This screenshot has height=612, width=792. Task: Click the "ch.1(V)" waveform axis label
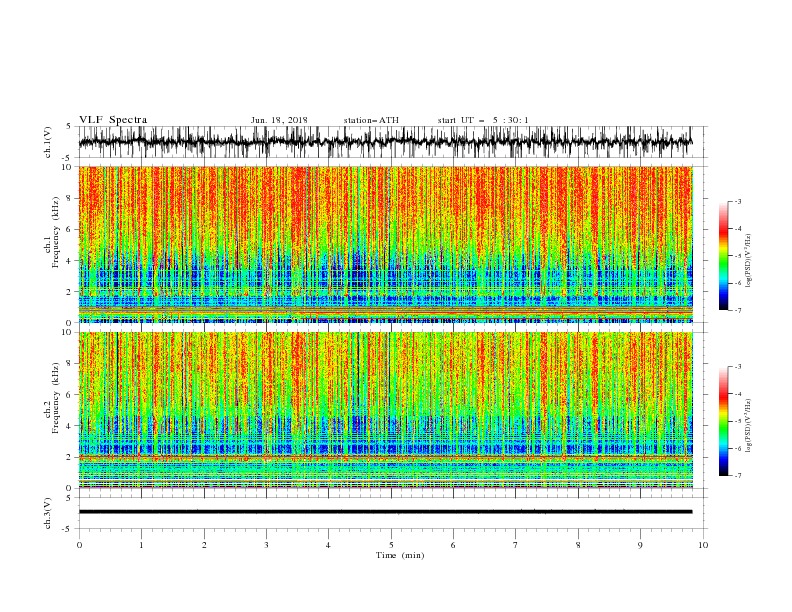point(48,142)
